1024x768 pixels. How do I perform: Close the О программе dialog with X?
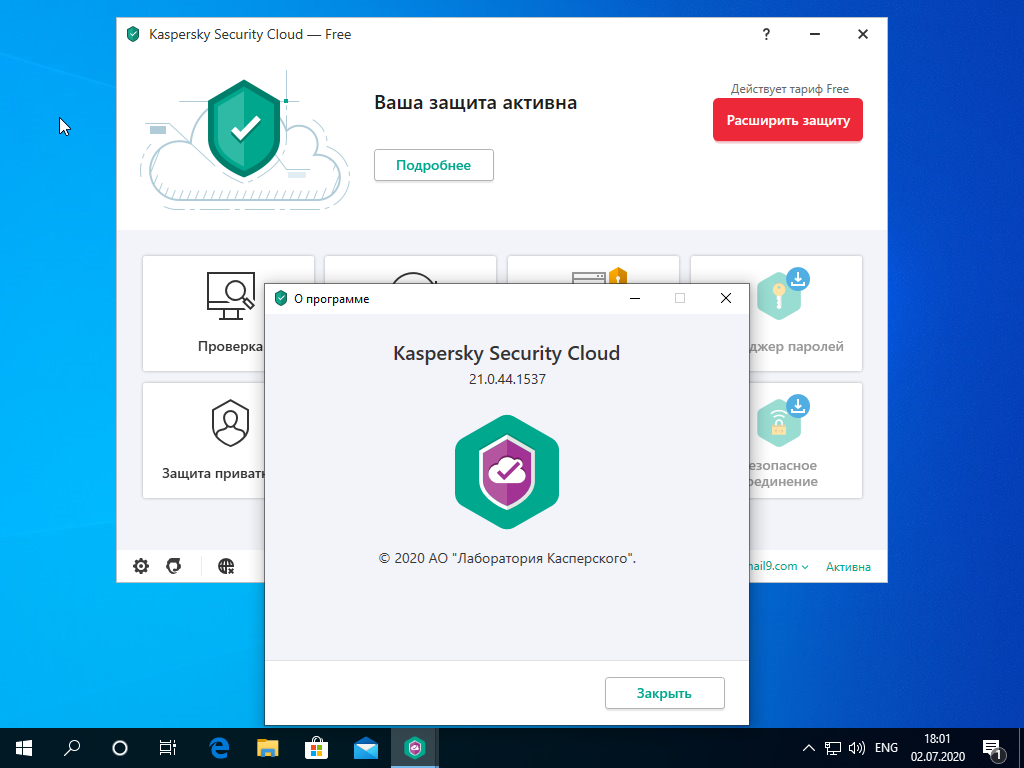[x=726, y=298]
